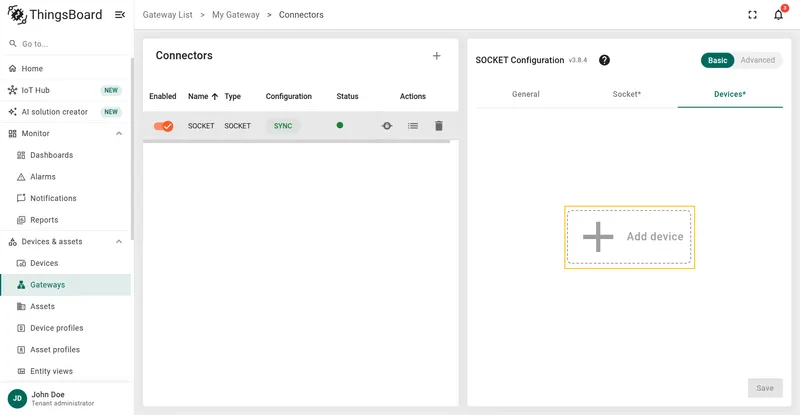The height and width of the screenshot is (415, 800).
Task: Open Home in the sidebar
Action: point(65,68)
